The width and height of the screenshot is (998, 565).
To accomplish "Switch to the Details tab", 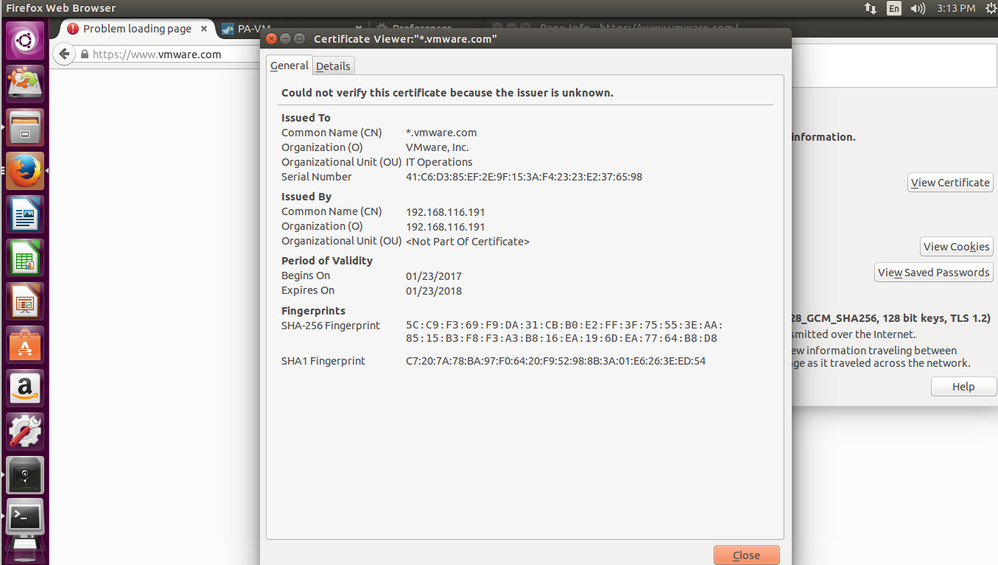I will pos(333,66).
